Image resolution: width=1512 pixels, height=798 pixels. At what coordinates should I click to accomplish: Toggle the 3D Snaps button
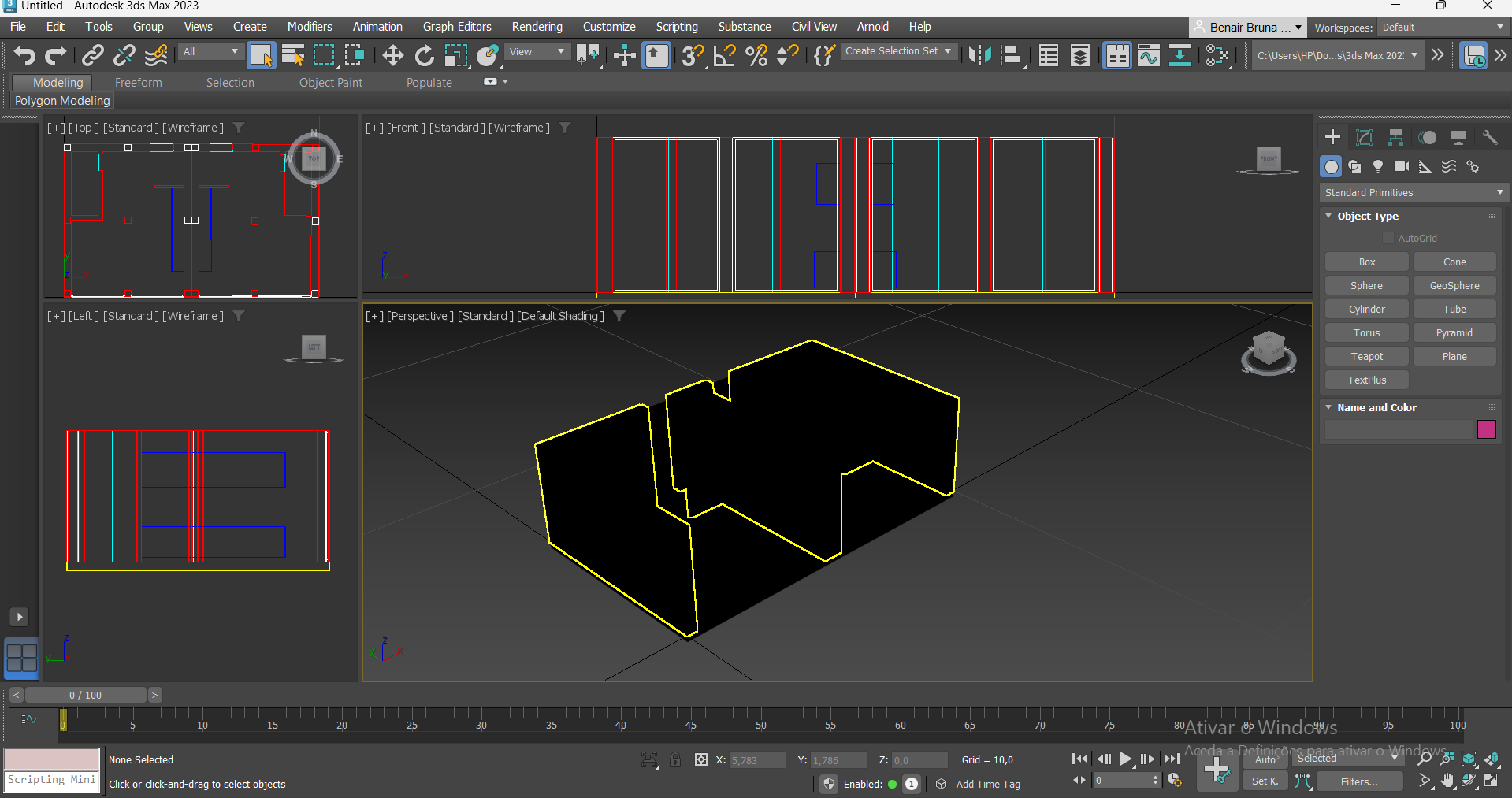(693, 55)
